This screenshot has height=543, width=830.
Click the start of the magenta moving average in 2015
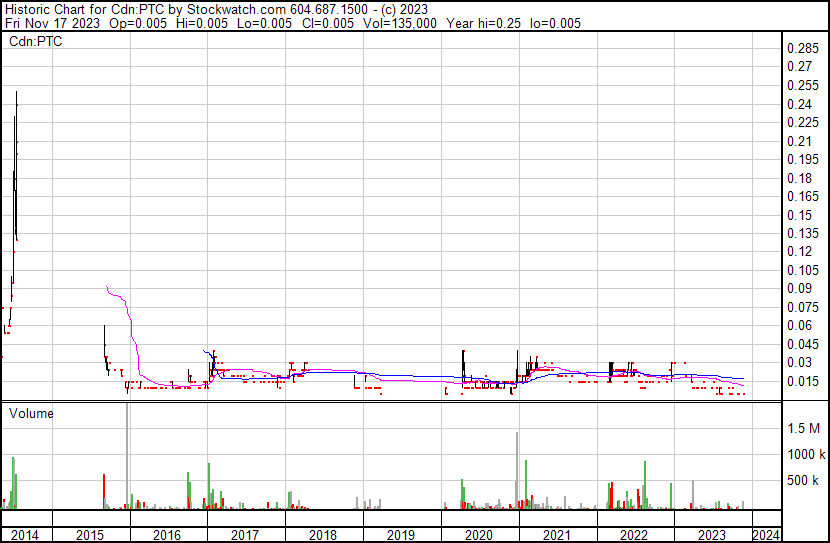(x=107, y=287)
